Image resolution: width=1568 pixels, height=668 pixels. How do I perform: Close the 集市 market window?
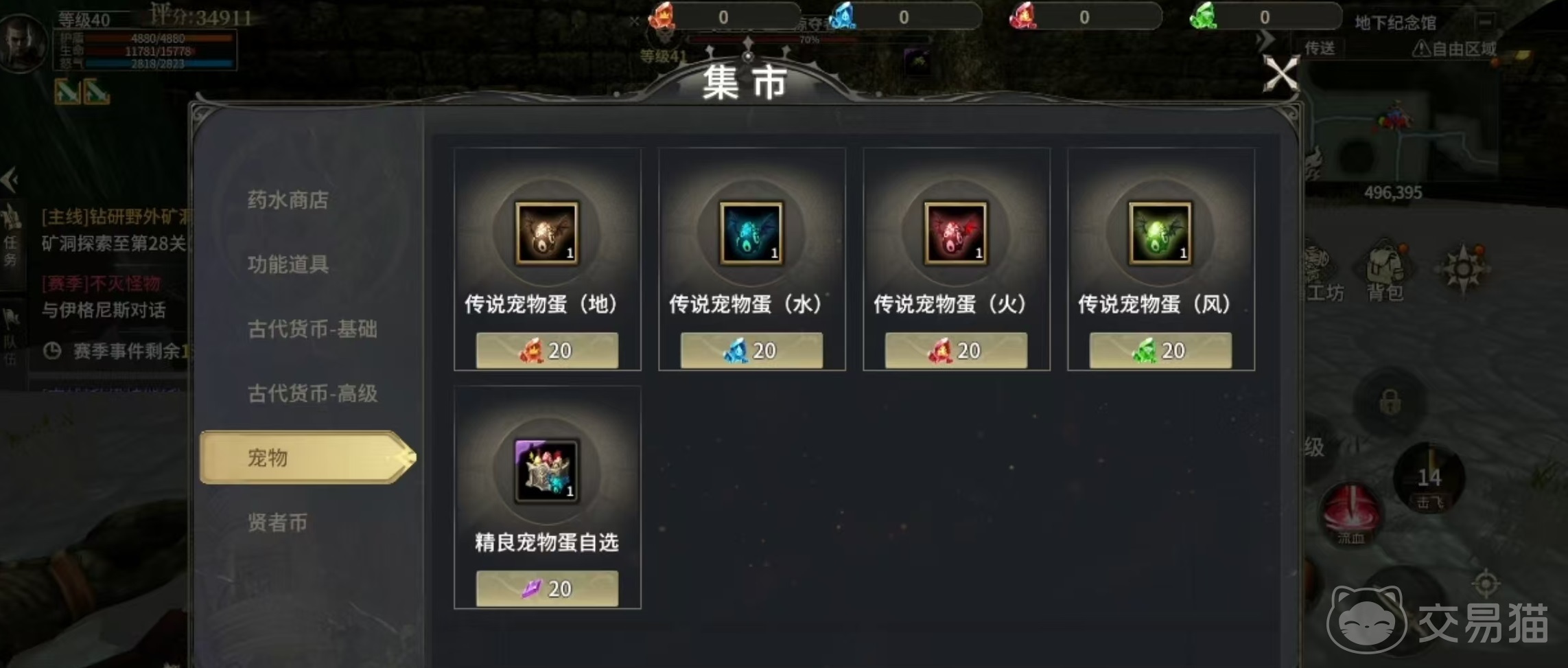click(x=1281, y=73)
